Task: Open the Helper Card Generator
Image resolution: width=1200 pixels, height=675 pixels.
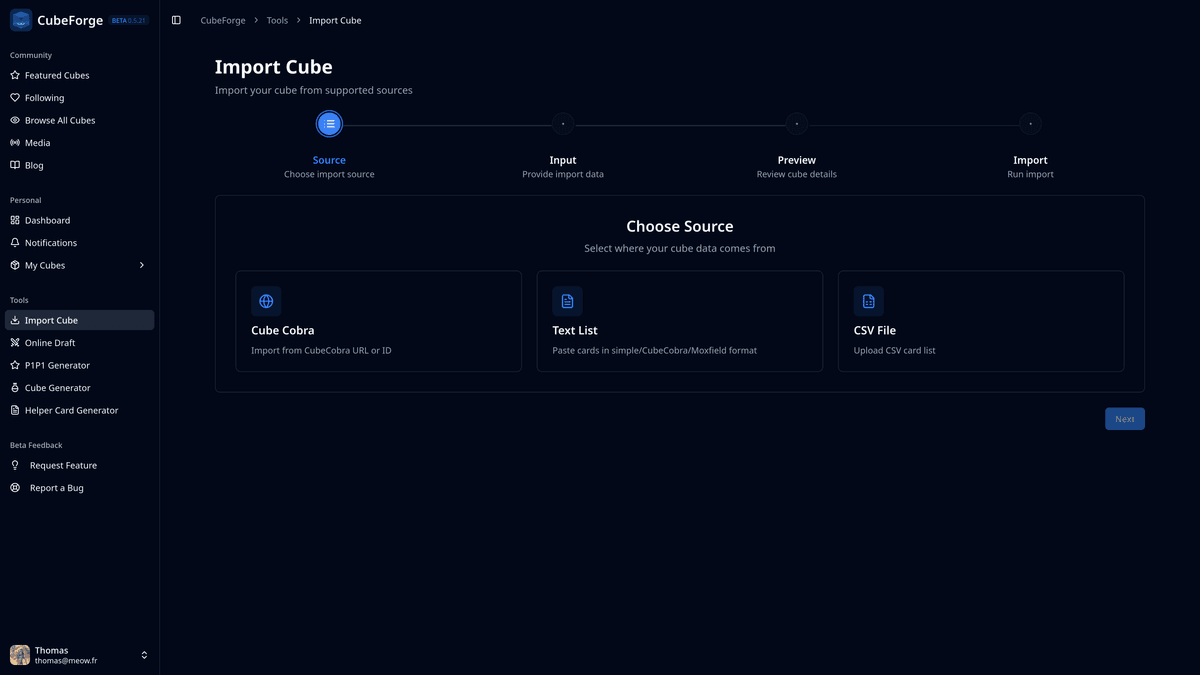Action: [73, 410]
